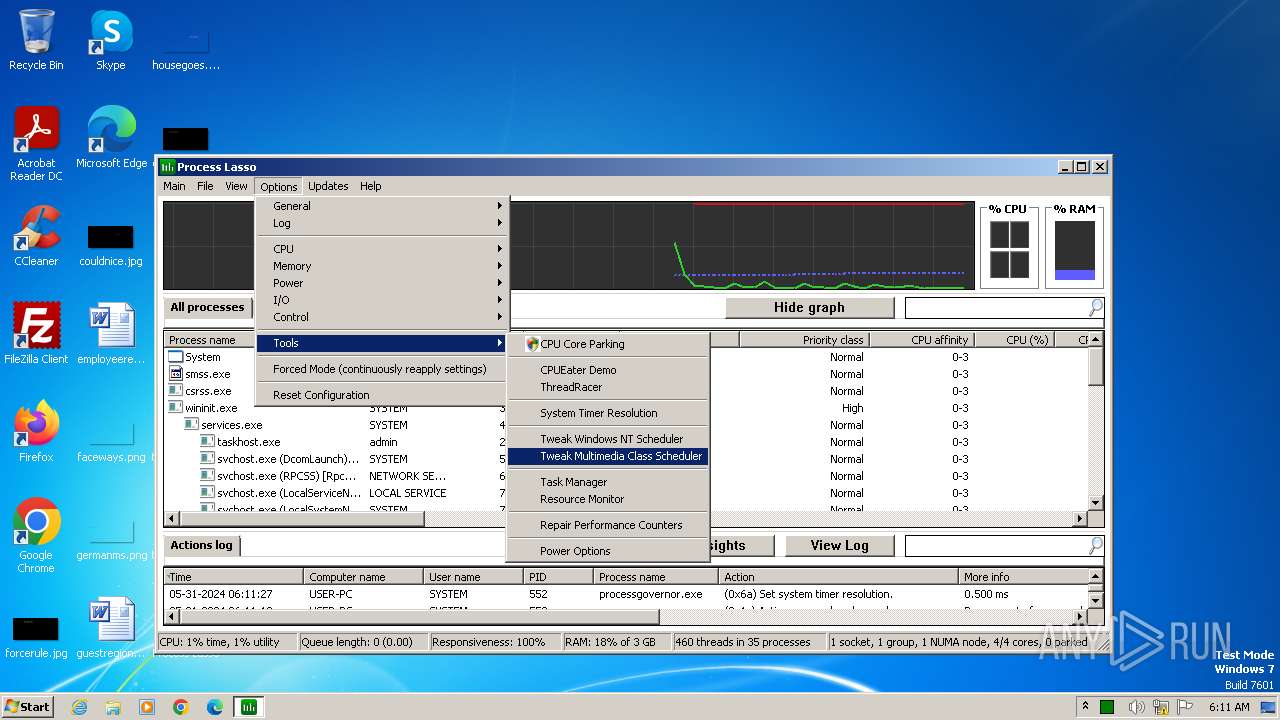This screenshot has height=720, width=1280.
Task: Expand the I/O submenu
Action: pos(382,300)
